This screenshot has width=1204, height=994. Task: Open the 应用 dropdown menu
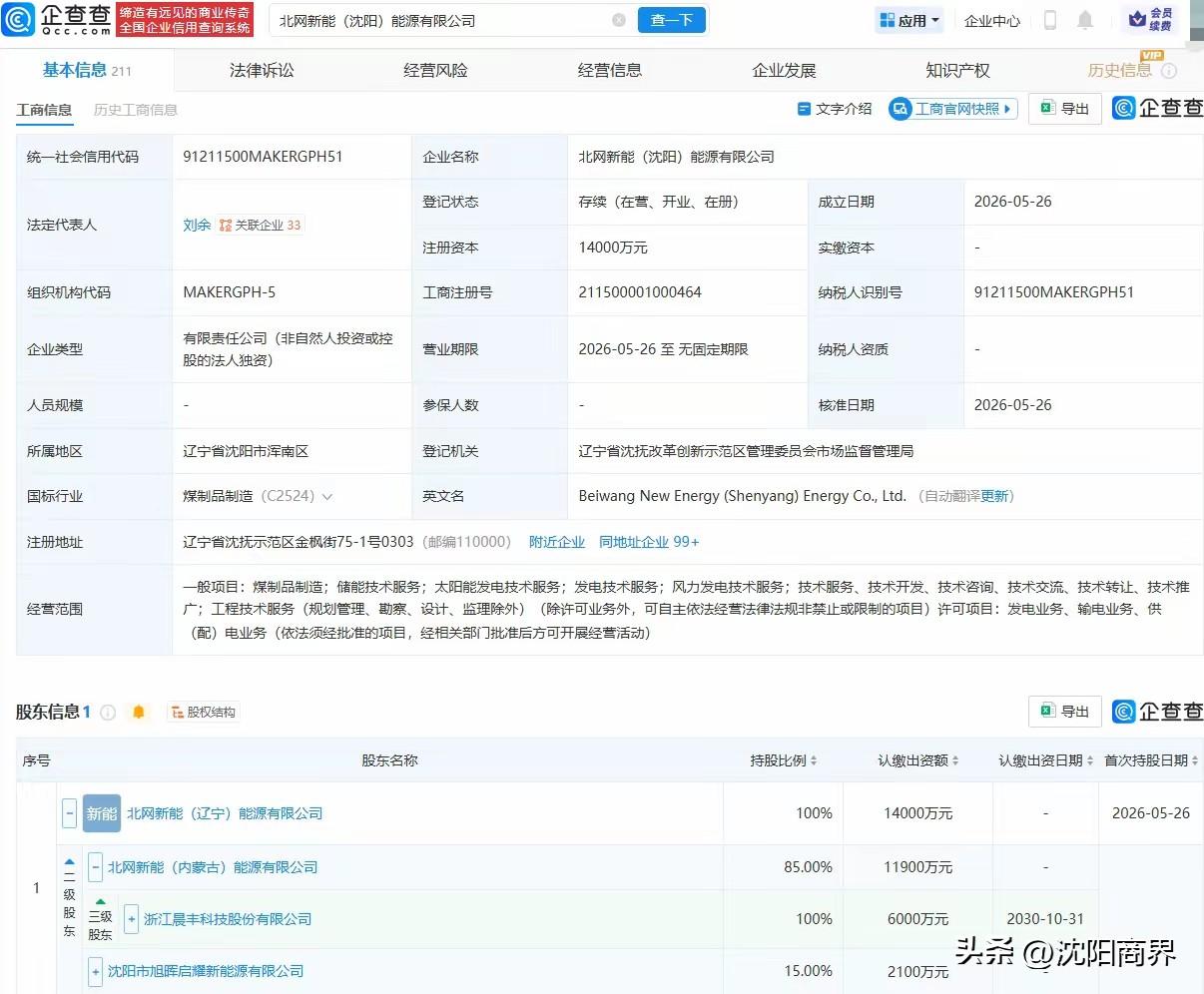909,20
